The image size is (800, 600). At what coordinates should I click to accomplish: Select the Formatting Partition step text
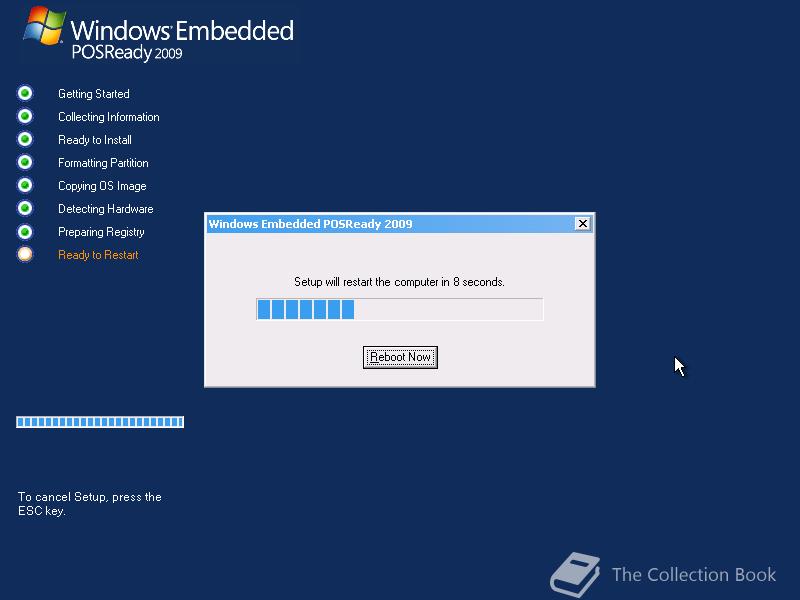103,163
